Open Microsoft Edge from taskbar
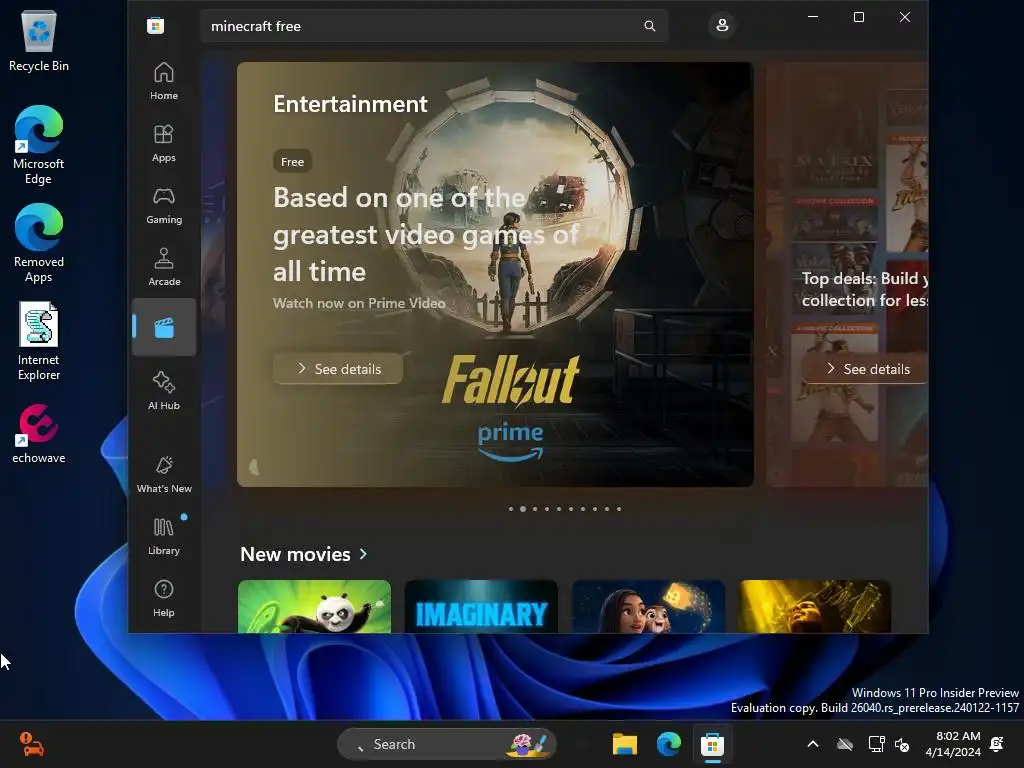This screenshot has width=1024, height=768. pyautogui.click(x=669, y=744)
